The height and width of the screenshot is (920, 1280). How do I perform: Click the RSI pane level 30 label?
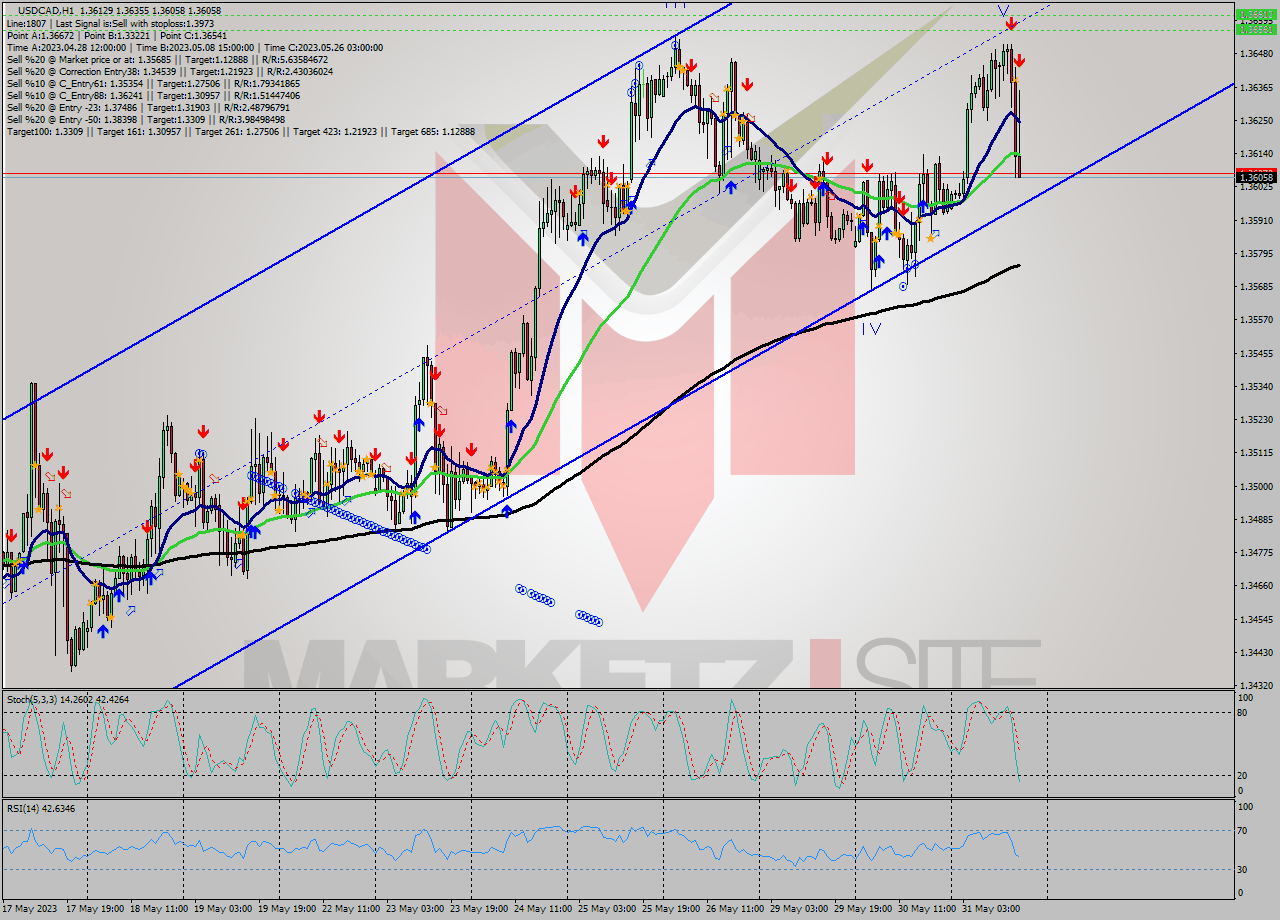click(1243, 868)
